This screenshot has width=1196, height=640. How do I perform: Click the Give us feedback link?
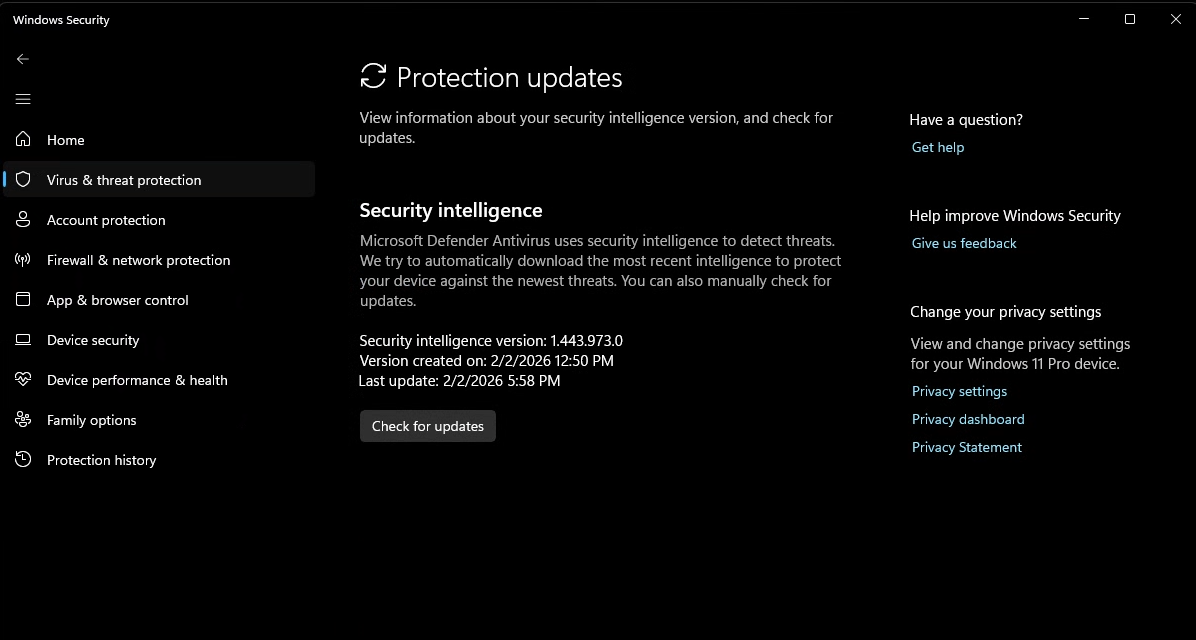(964, 243)
